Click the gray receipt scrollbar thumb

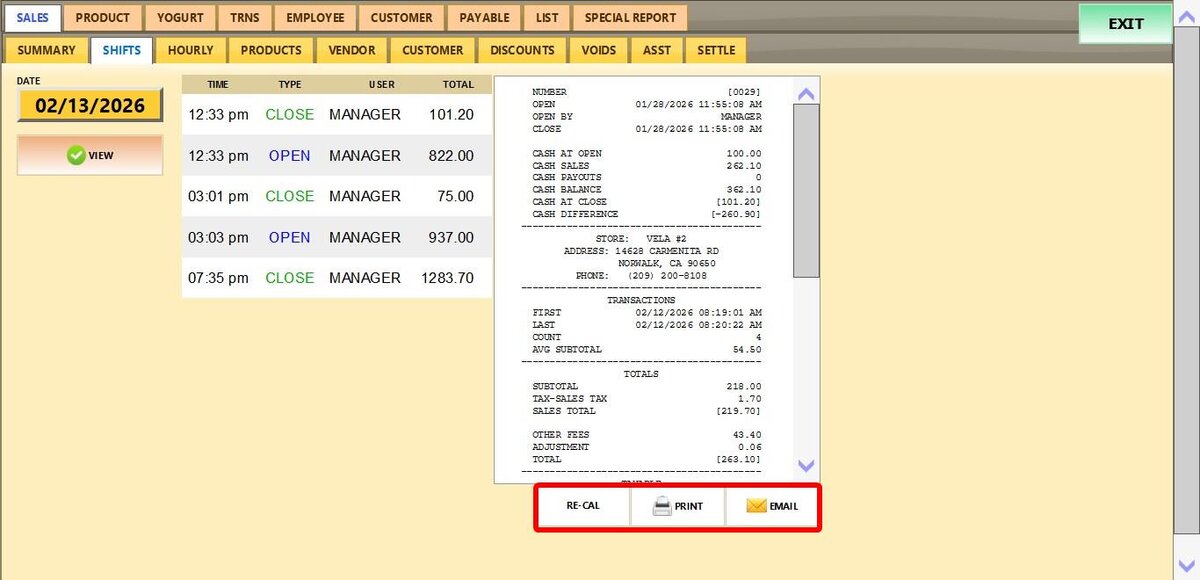click(806, 190)
